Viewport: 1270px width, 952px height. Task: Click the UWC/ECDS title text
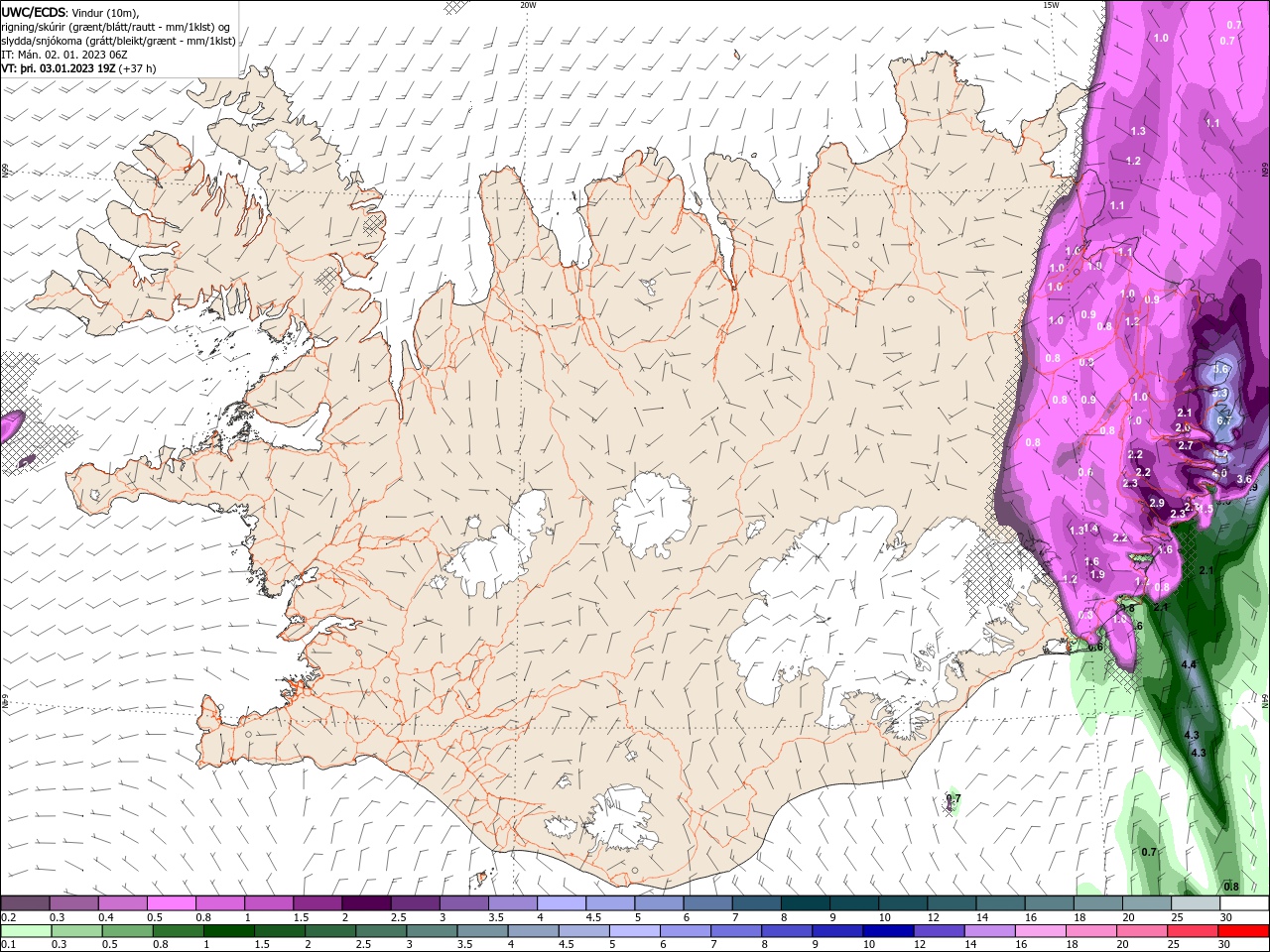[34, 12]
